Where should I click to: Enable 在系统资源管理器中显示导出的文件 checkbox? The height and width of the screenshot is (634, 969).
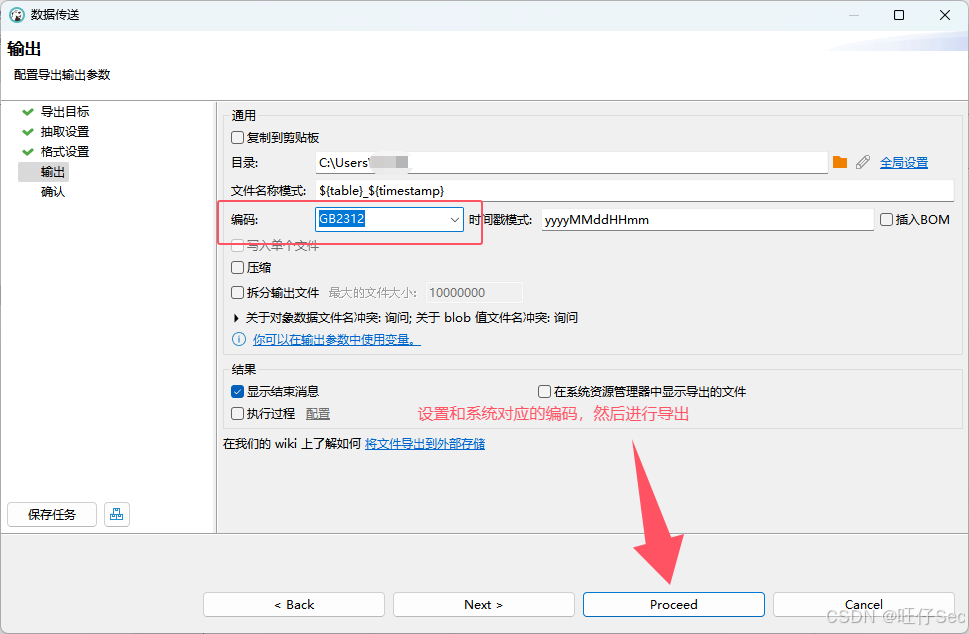click(544, 391)
